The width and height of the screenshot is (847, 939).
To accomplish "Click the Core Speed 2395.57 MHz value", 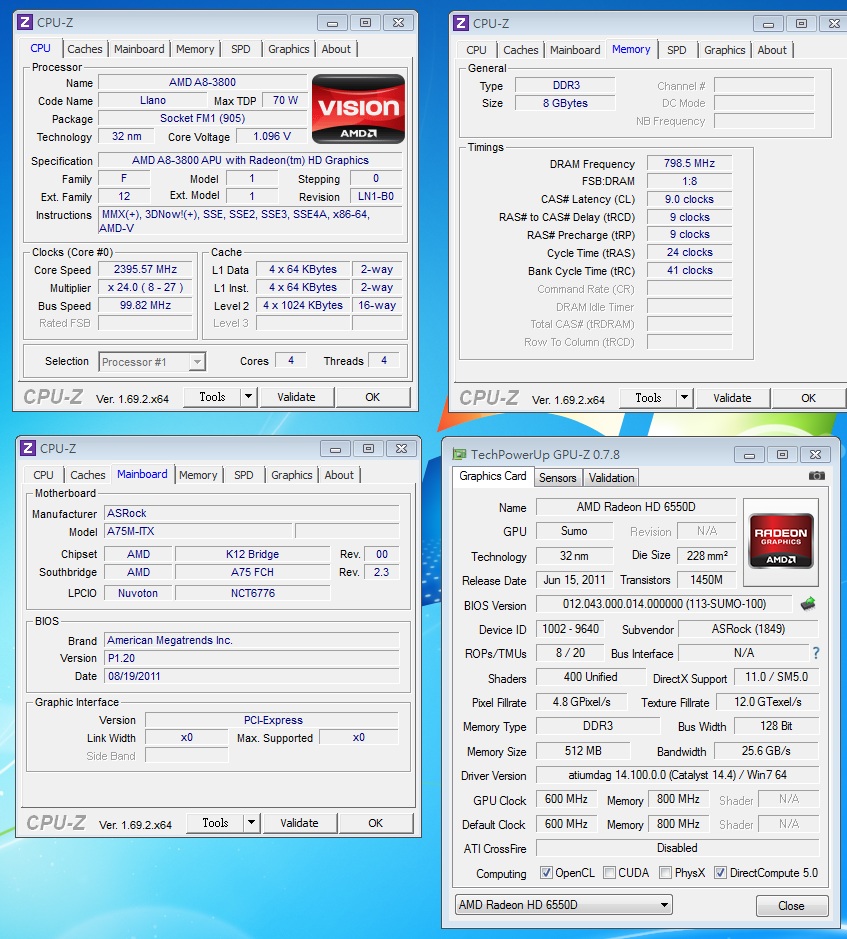I will click(x=145, y=269).
